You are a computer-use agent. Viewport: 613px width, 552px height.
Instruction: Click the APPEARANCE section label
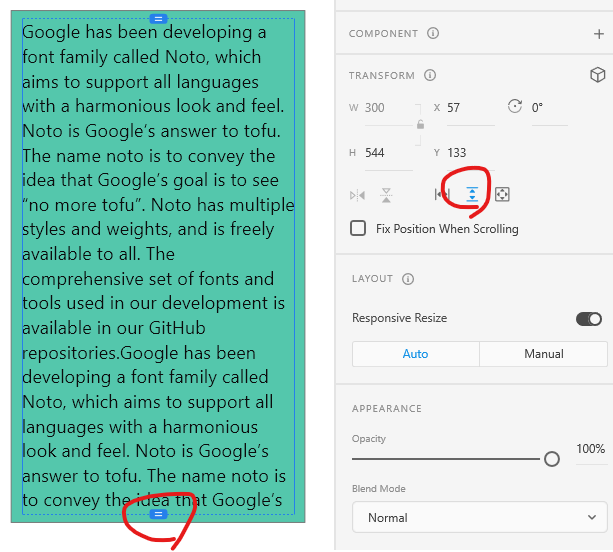tap(387, 409)
